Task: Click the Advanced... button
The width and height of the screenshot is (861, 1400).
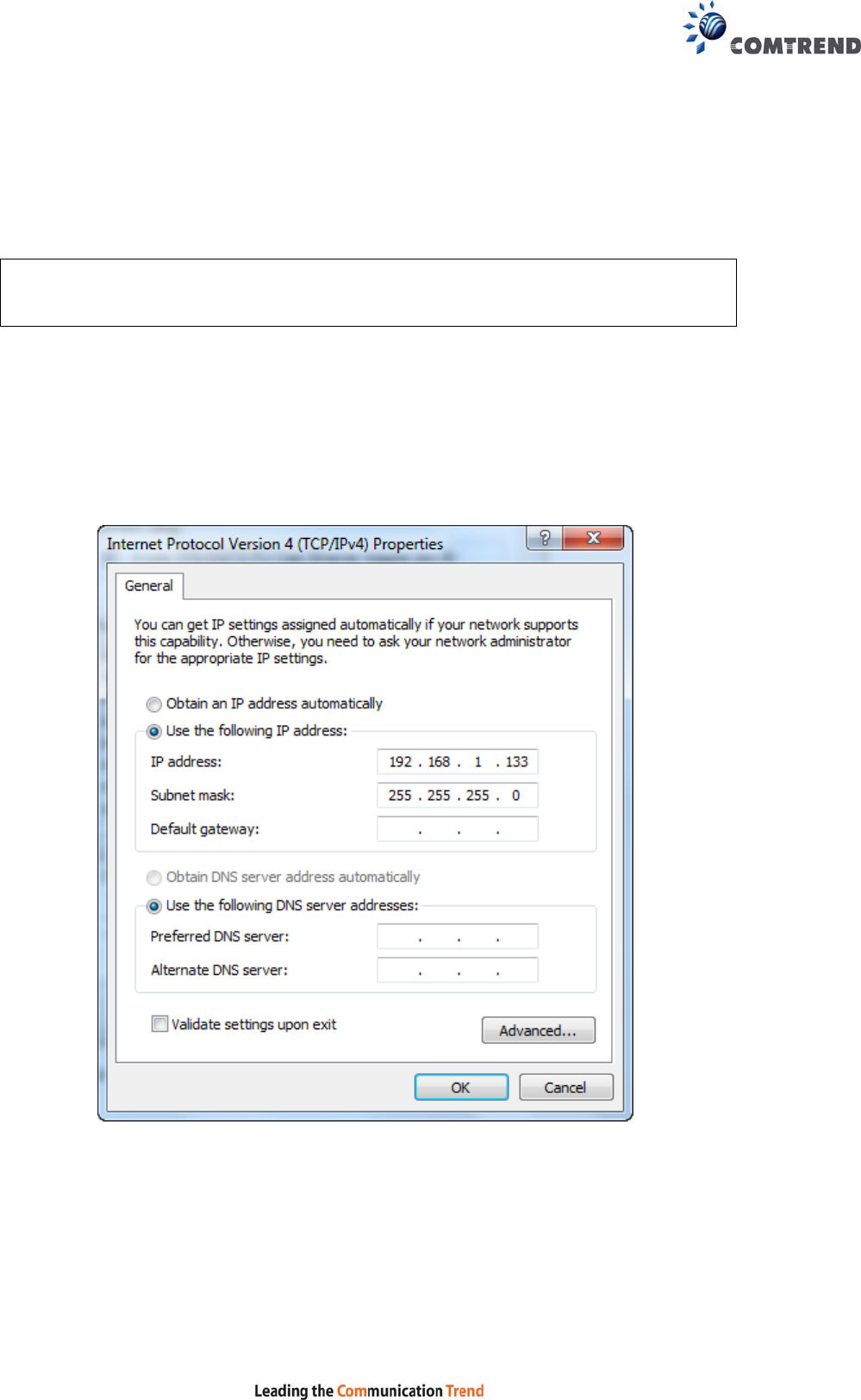Action: (x=538, y=1030)
